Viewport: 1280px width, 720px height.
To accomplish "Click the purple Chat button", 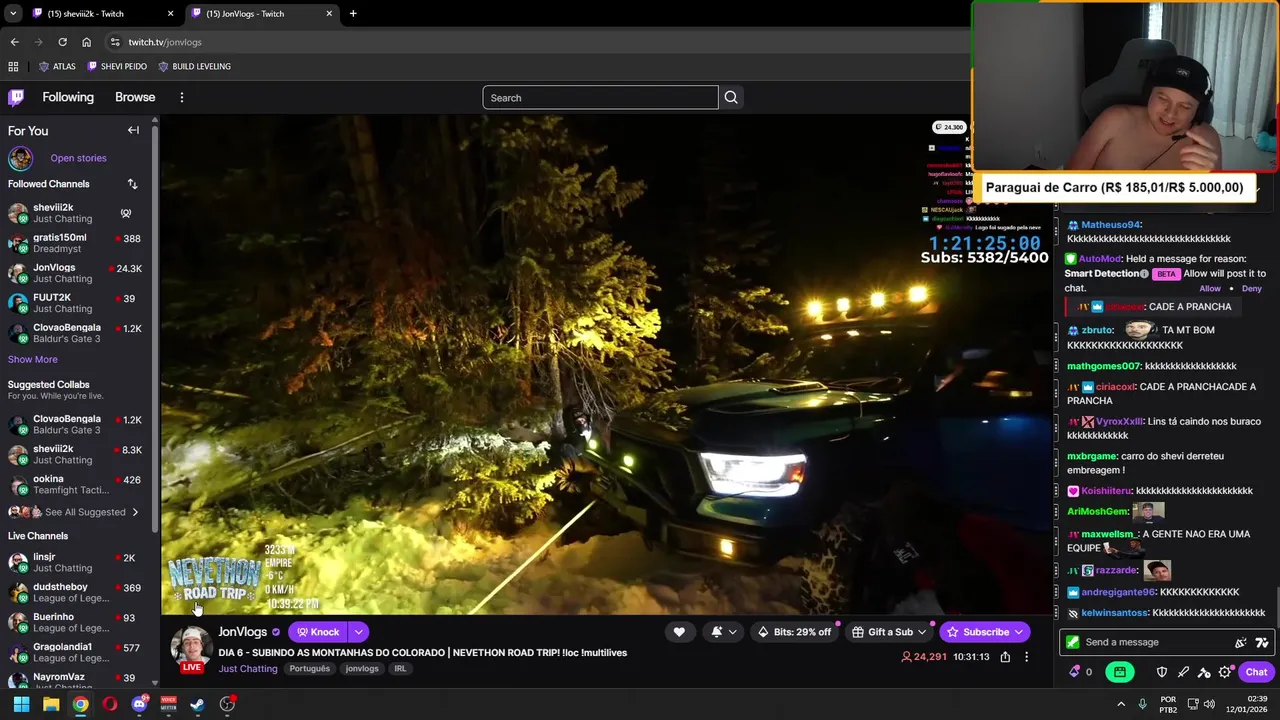I will click(x=1256, y=672).
